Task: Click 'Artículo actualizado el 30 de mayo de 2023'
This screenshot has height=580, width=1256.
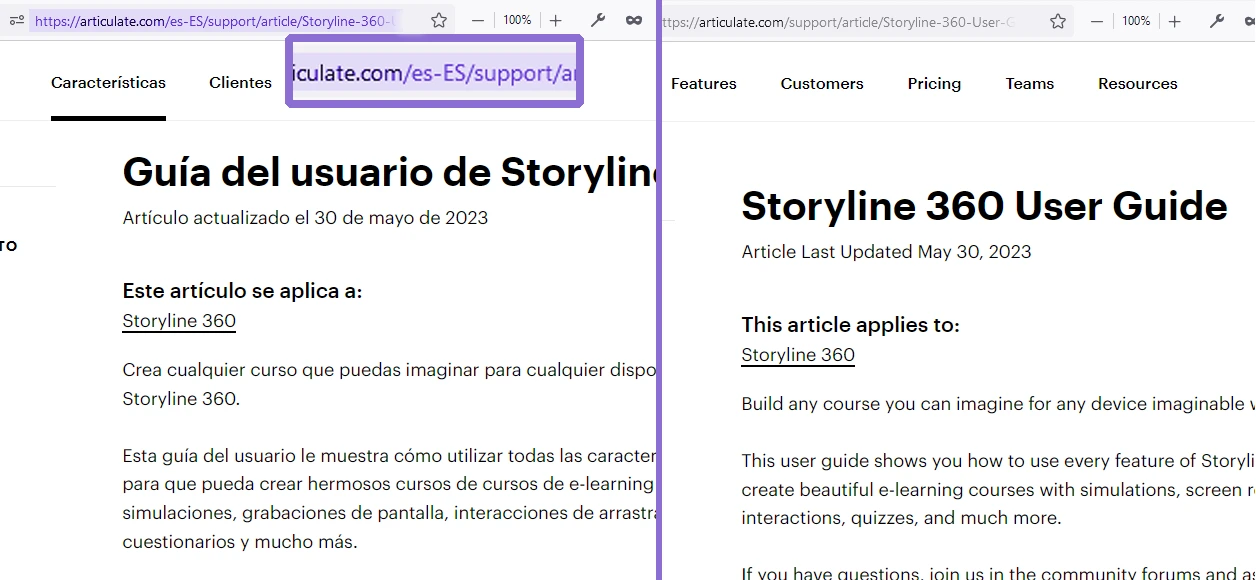Action: coord(305,217)
